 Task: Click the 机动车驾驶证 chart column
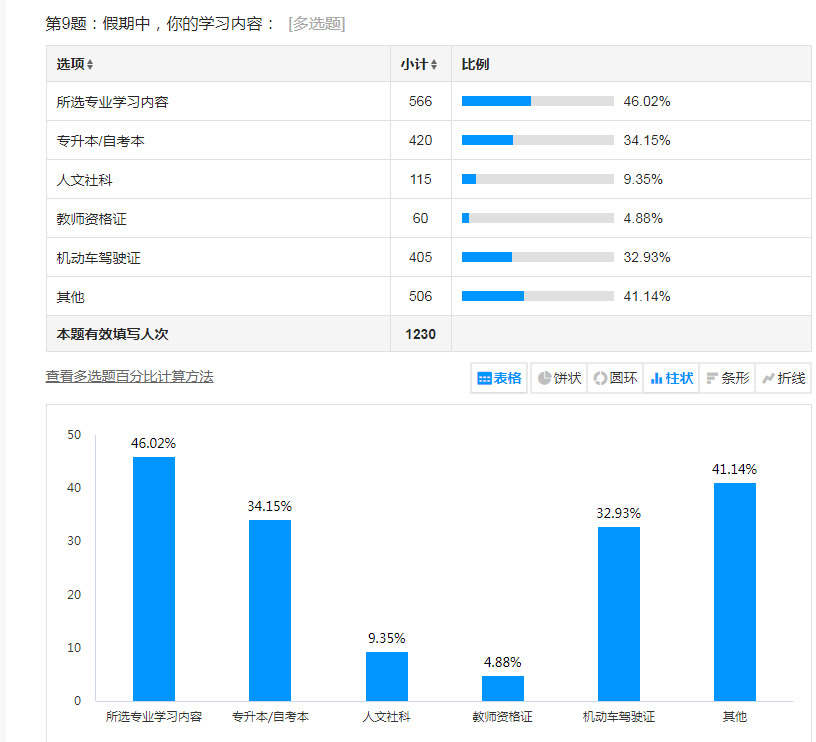coord(619,613)
